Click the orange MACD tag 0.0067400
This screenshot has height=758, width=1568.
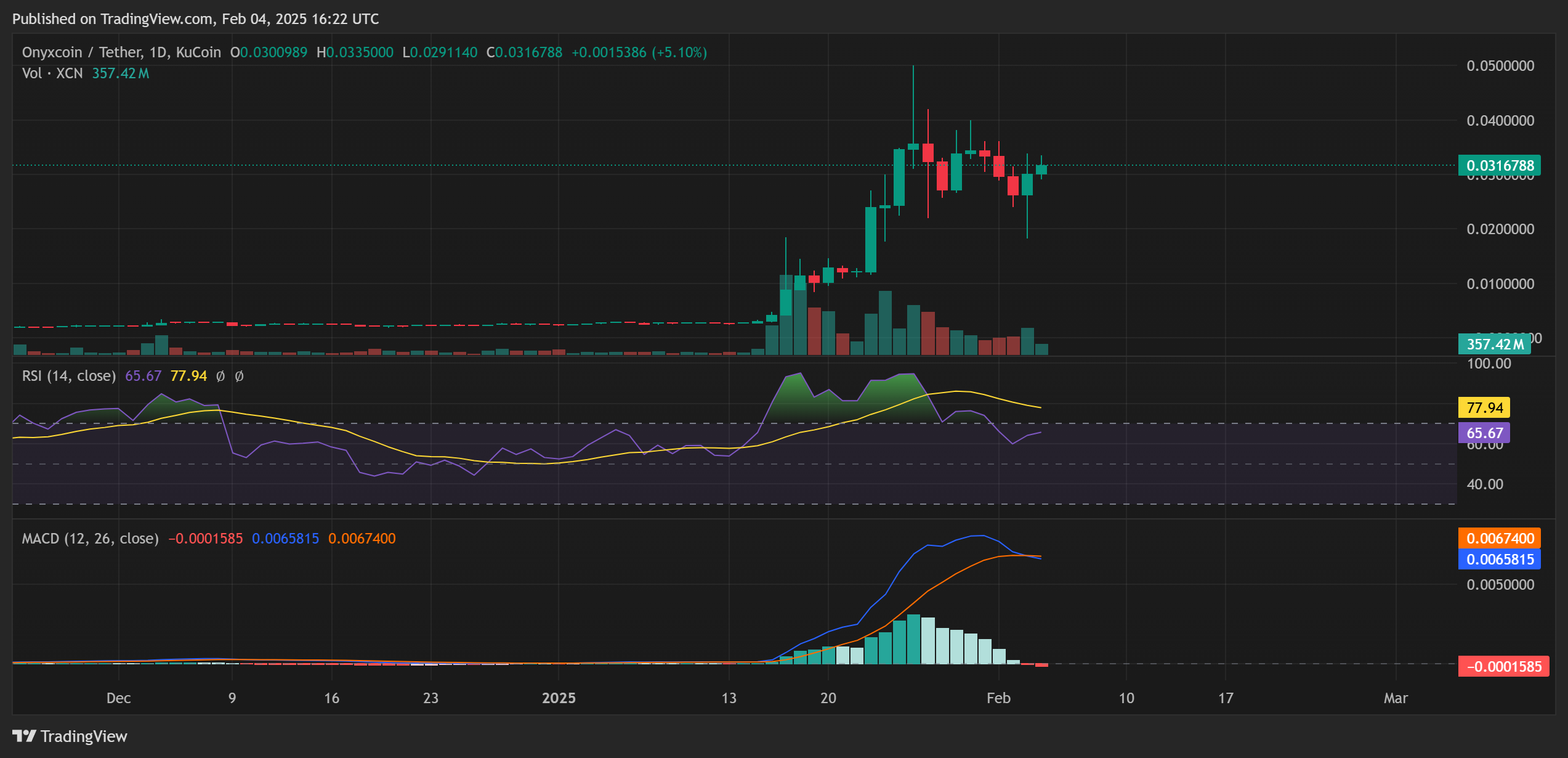pyautogui.click(x=1500, y=538)
